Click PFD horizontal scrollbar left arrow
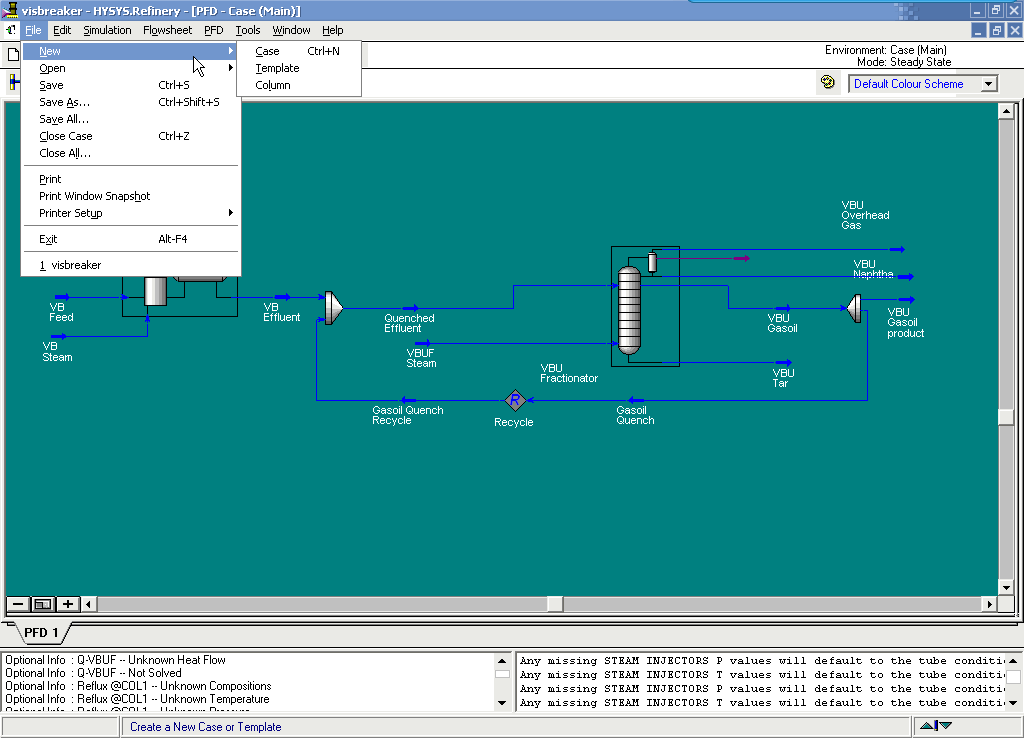 pos(88,604)
